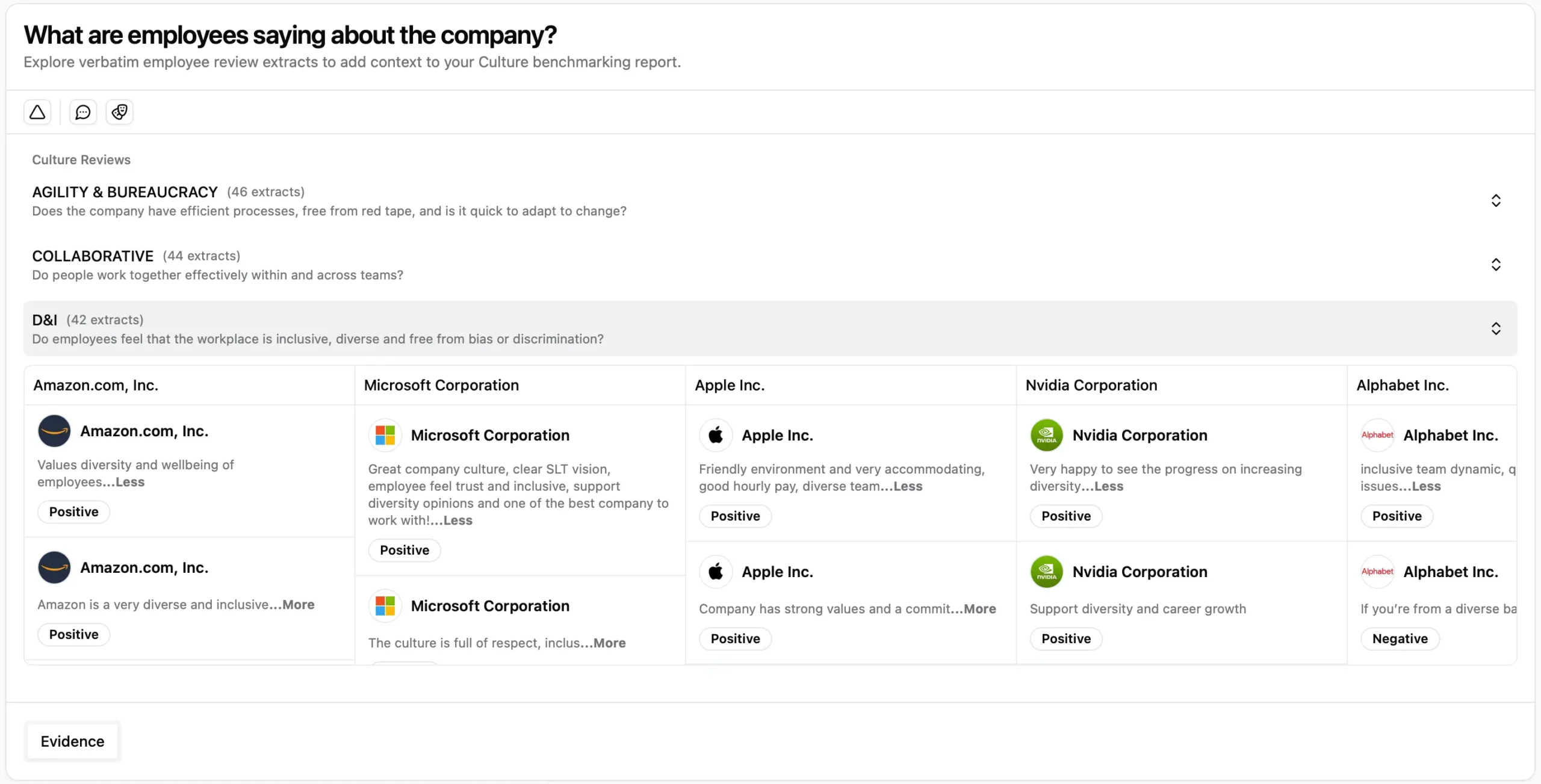Click the first Alphabet logo icon
Image resolution: width=1541 pixels, height=784 pixels.
(1377, 435)
